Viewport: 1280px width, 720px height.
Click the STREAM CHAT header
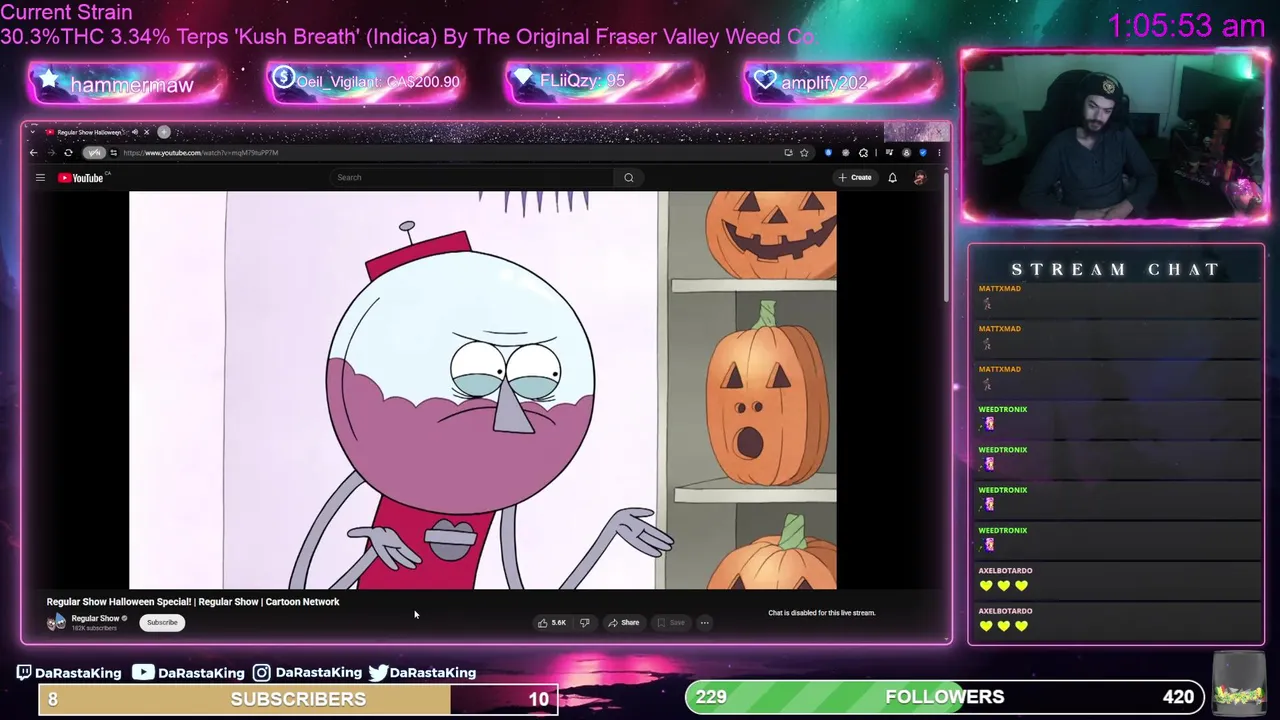(1115, 270)
